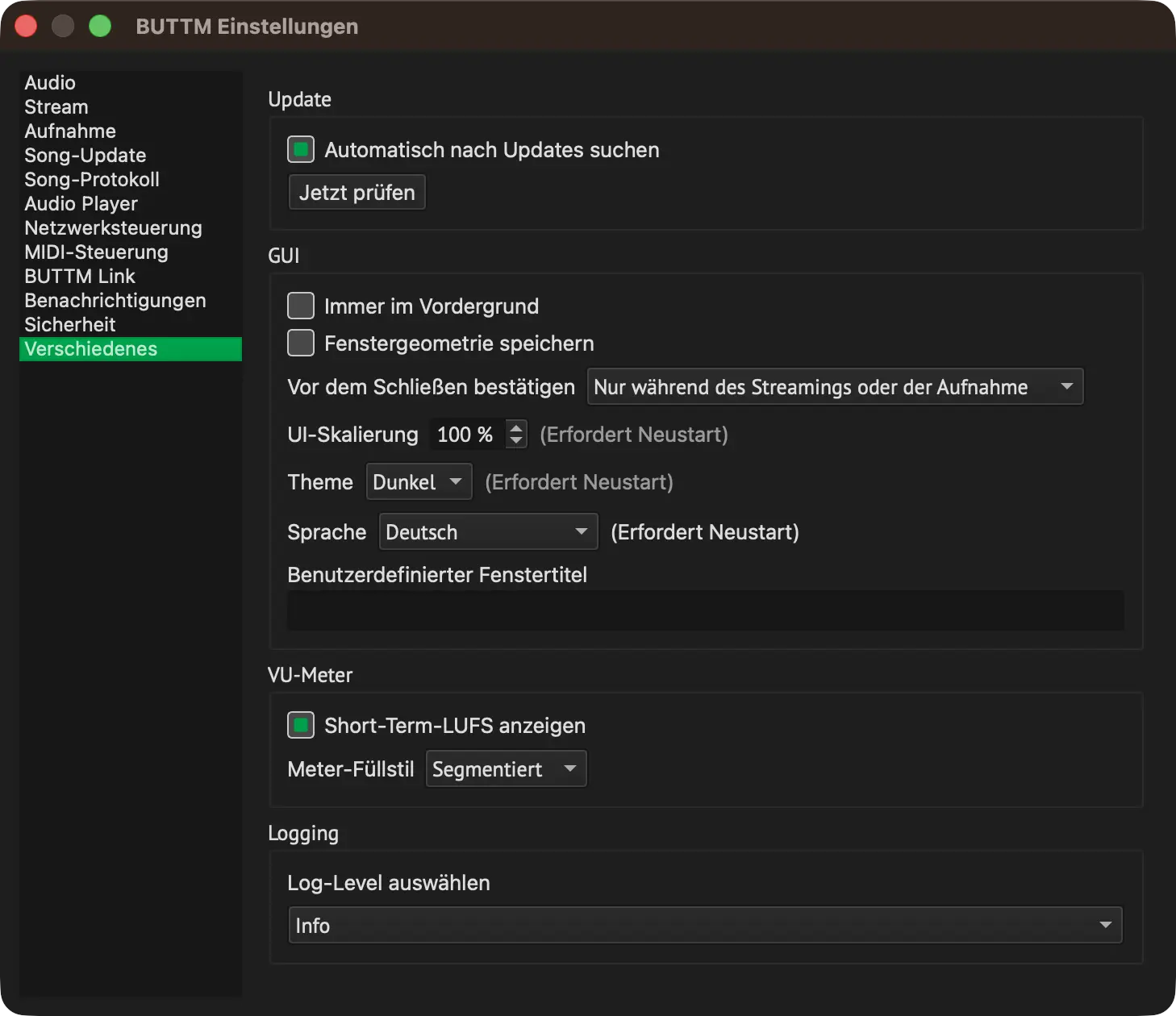Decrease UI-Skalierung with down arrow
Viewport: 1176px width, 1016px height.
(516, 441)
